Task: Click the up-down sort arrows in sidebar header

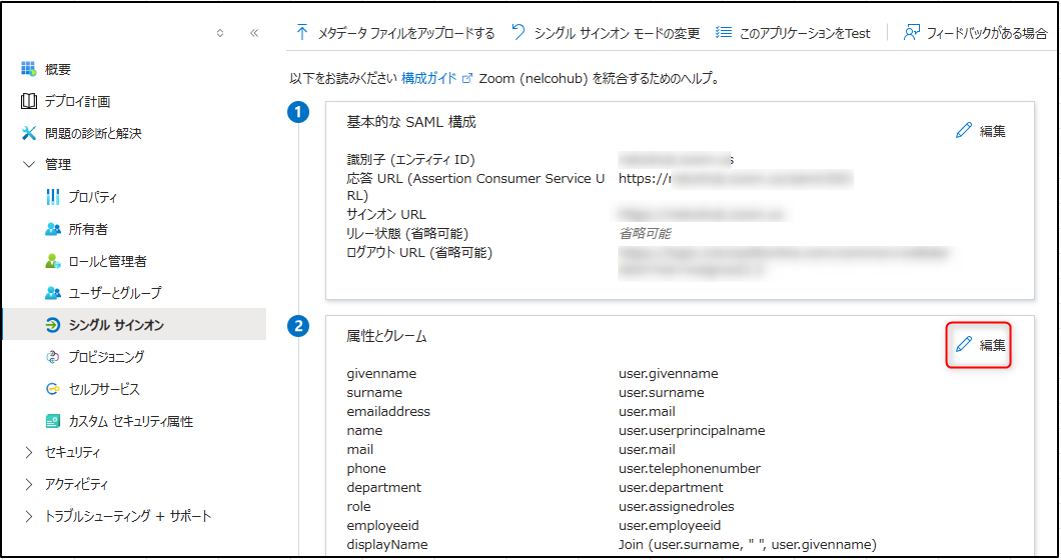Action: coord(220,33)
